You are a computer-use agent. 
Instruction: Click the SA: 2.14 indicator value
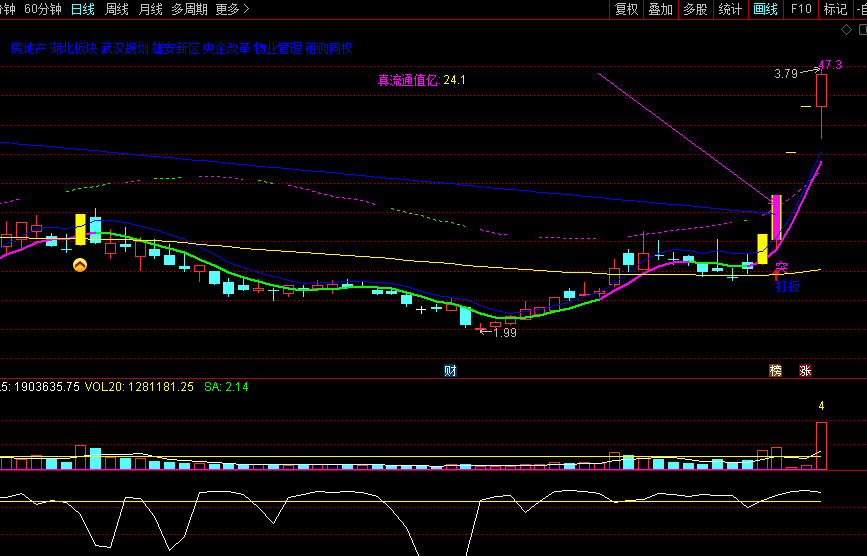click(x=226, y=387)
